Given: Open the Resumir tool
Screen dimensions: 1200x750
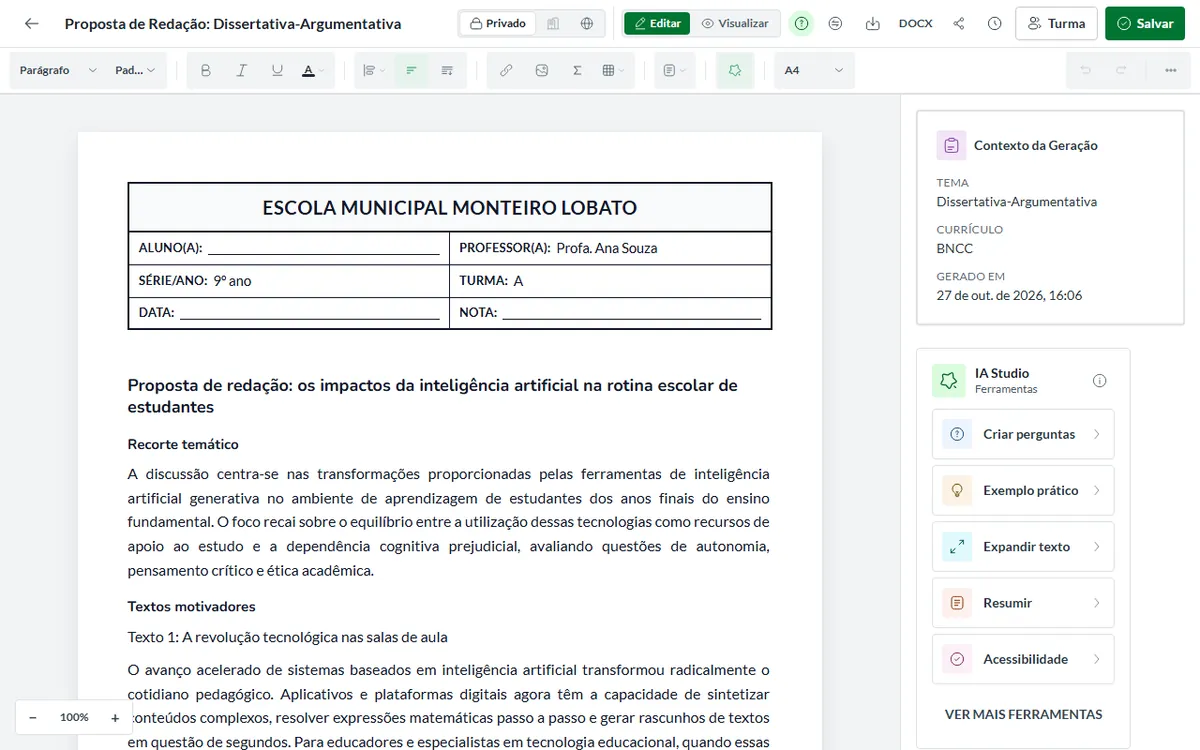Looking at the screenshot, I should coord(1023,603).
